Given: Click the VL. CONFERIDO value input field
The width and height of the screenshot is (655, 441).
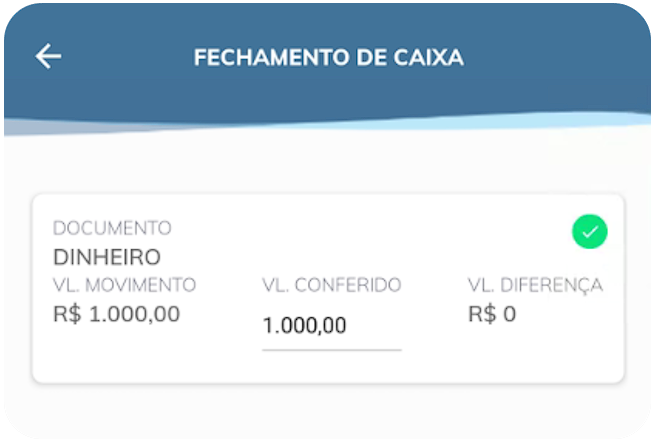Looking at the screenshot, I should point(331,326).
